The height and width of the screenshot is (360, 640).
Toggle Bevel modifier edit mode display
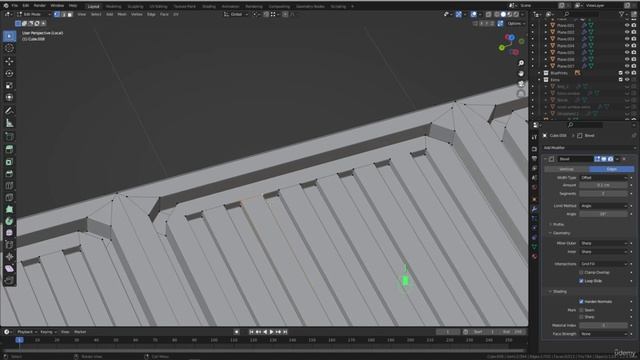597,159
